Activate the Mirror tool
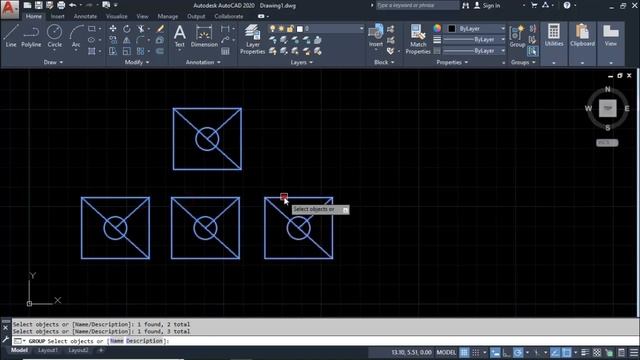The width and height of the screenshot is (640, 360). click(x=127, y=40)
